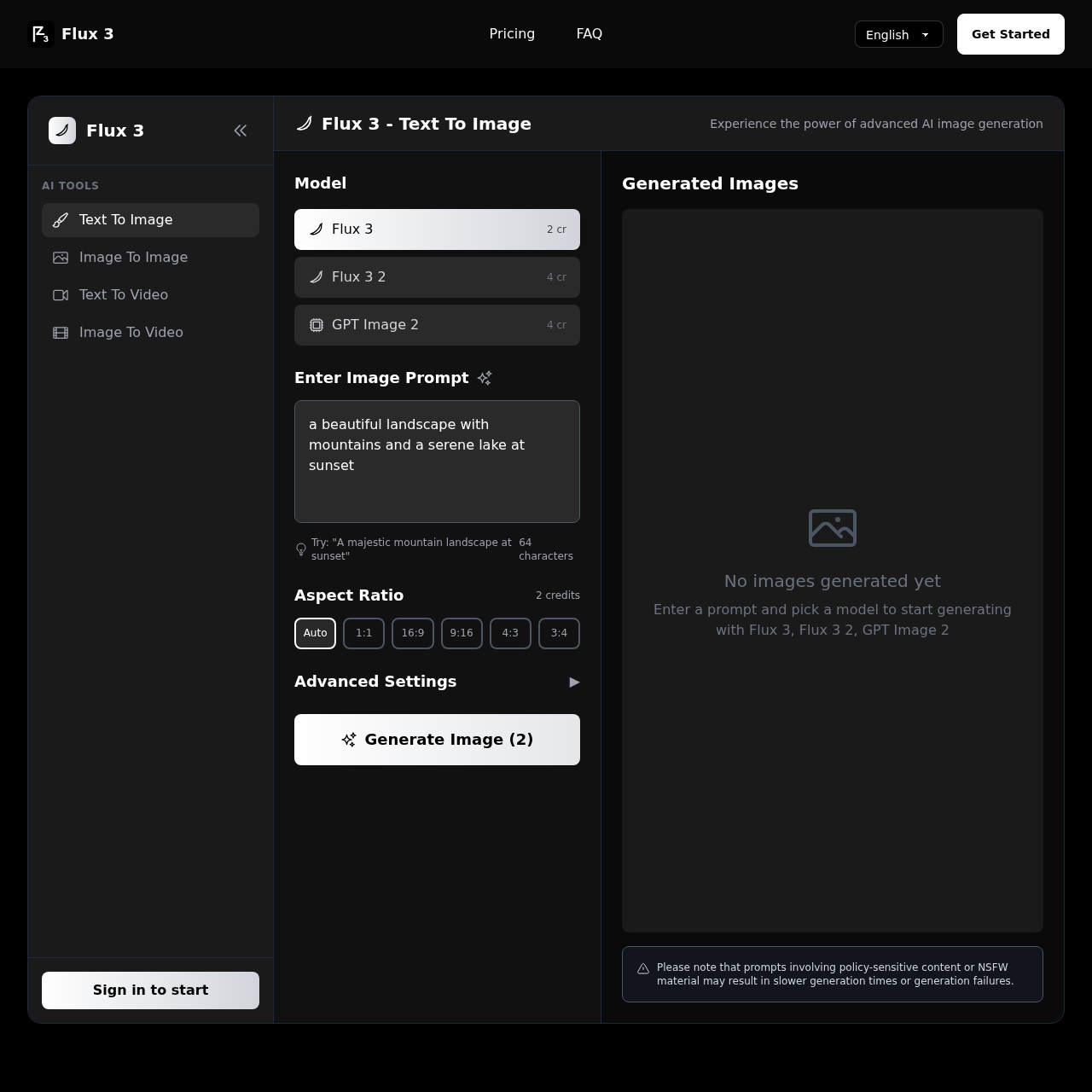Click the '2 credits' label by Aspect Ratio
This screenshot has height=1092, width=1092.
558,595
